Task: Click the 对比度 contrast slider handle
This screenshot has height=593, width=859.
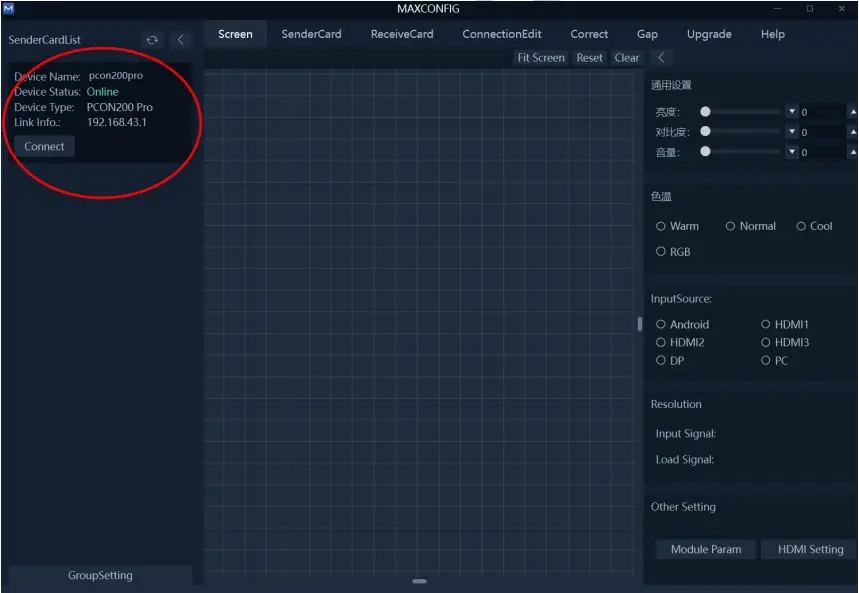Action: click(705, 132)
